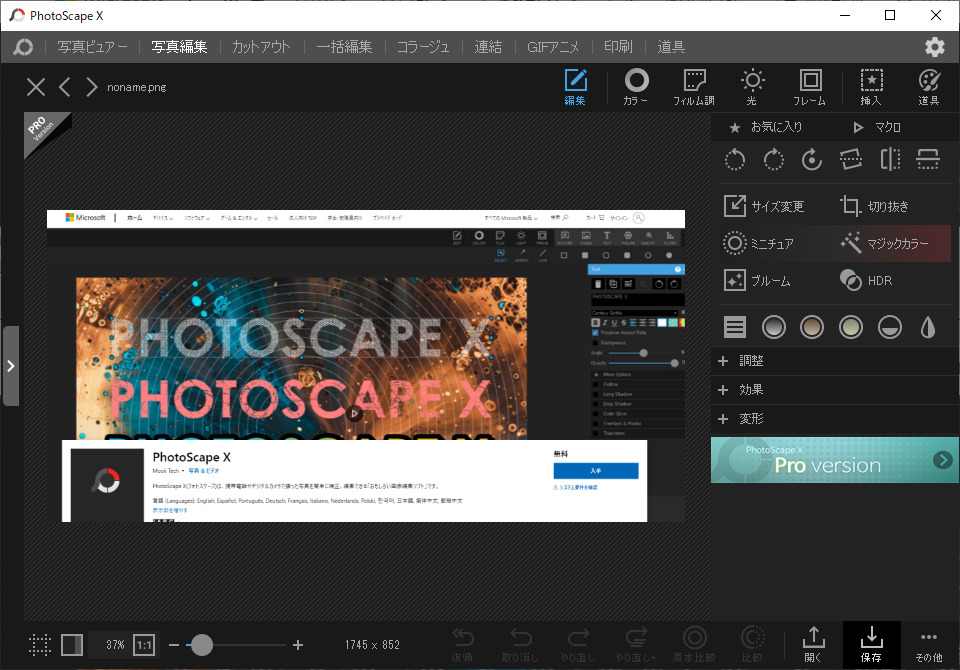Viewport: 960px width, 670px height.
Task: Apply the gray circle filter
Action: coord(774,327)
